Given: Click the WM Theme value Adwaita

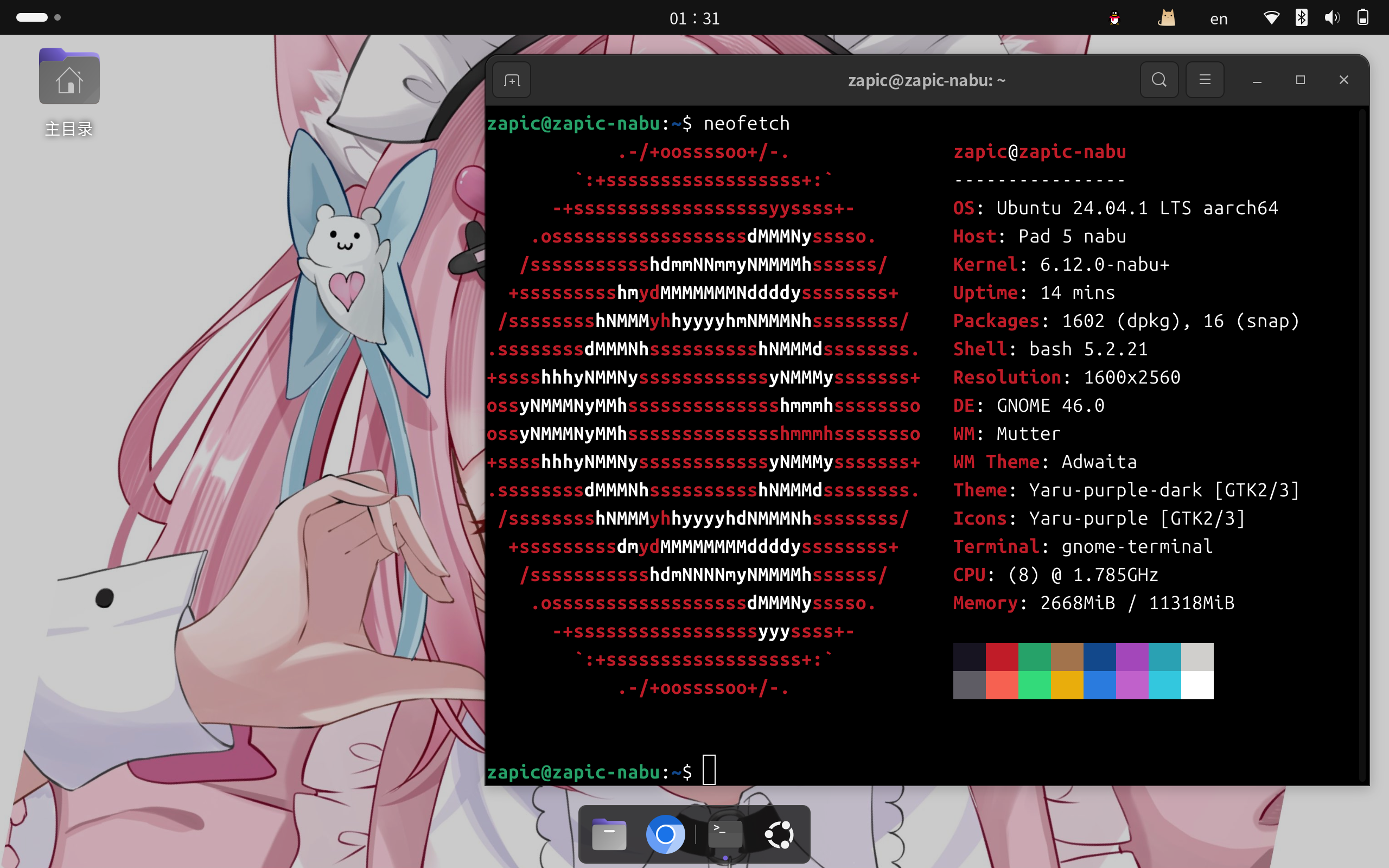Looking at the screenshot, I should click(x=1099, y=462).
